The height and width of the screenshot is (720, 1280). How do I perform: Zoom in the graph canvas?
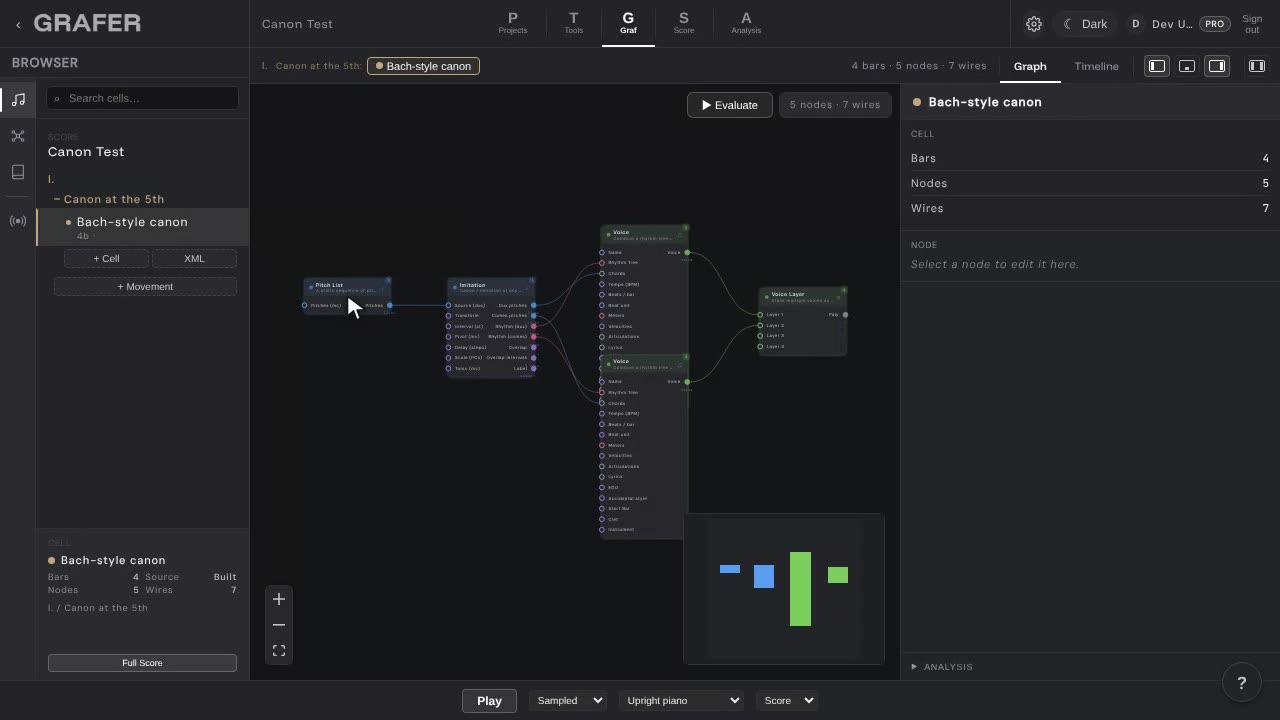279,599
